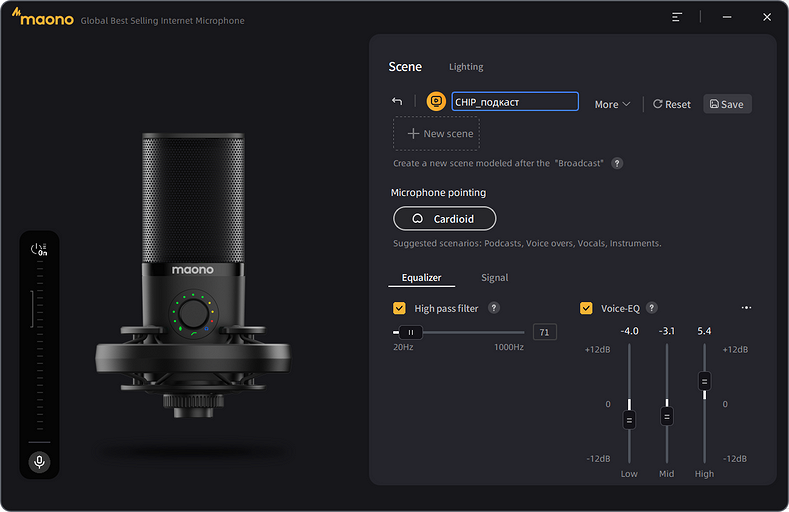Click the Save button

pos(727,104)
